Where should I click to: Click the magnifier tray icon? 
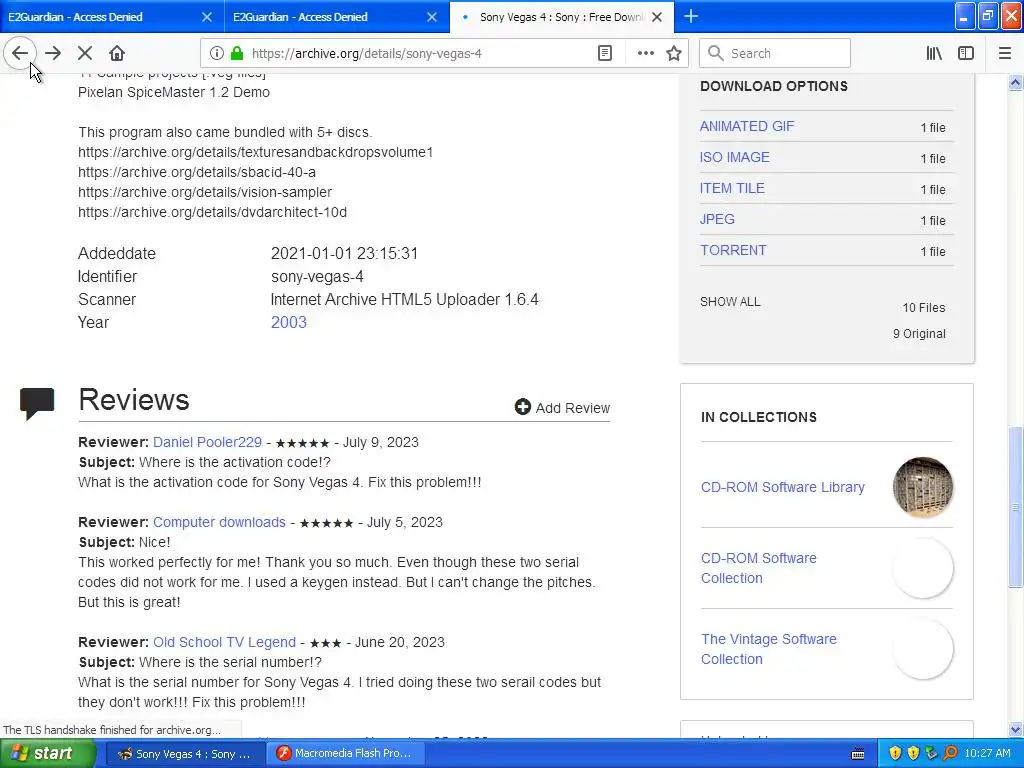pyautogui.click(x=950, y=753)
